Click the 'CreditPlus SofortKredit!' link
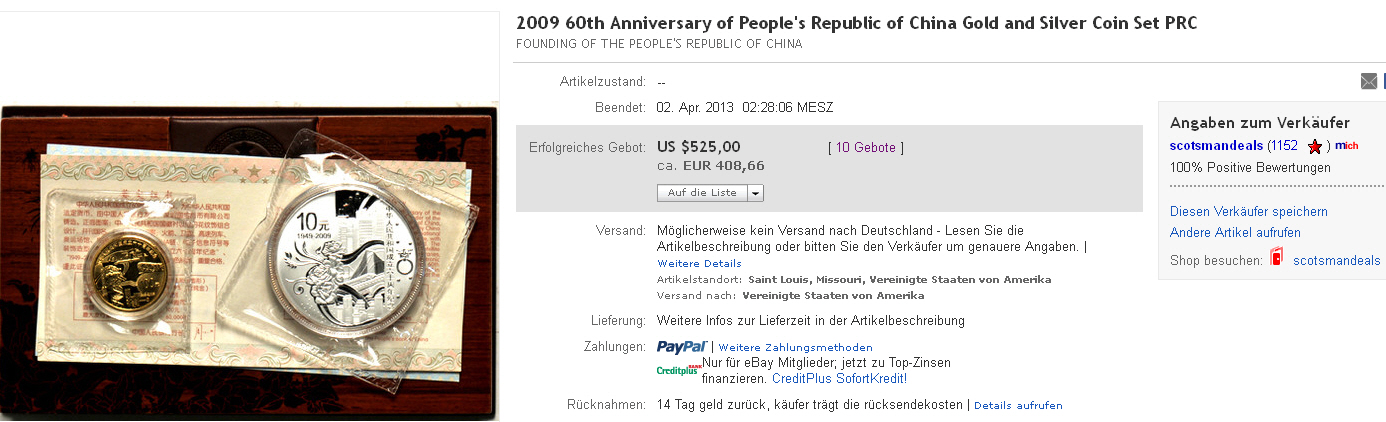 tap(839, 379)
